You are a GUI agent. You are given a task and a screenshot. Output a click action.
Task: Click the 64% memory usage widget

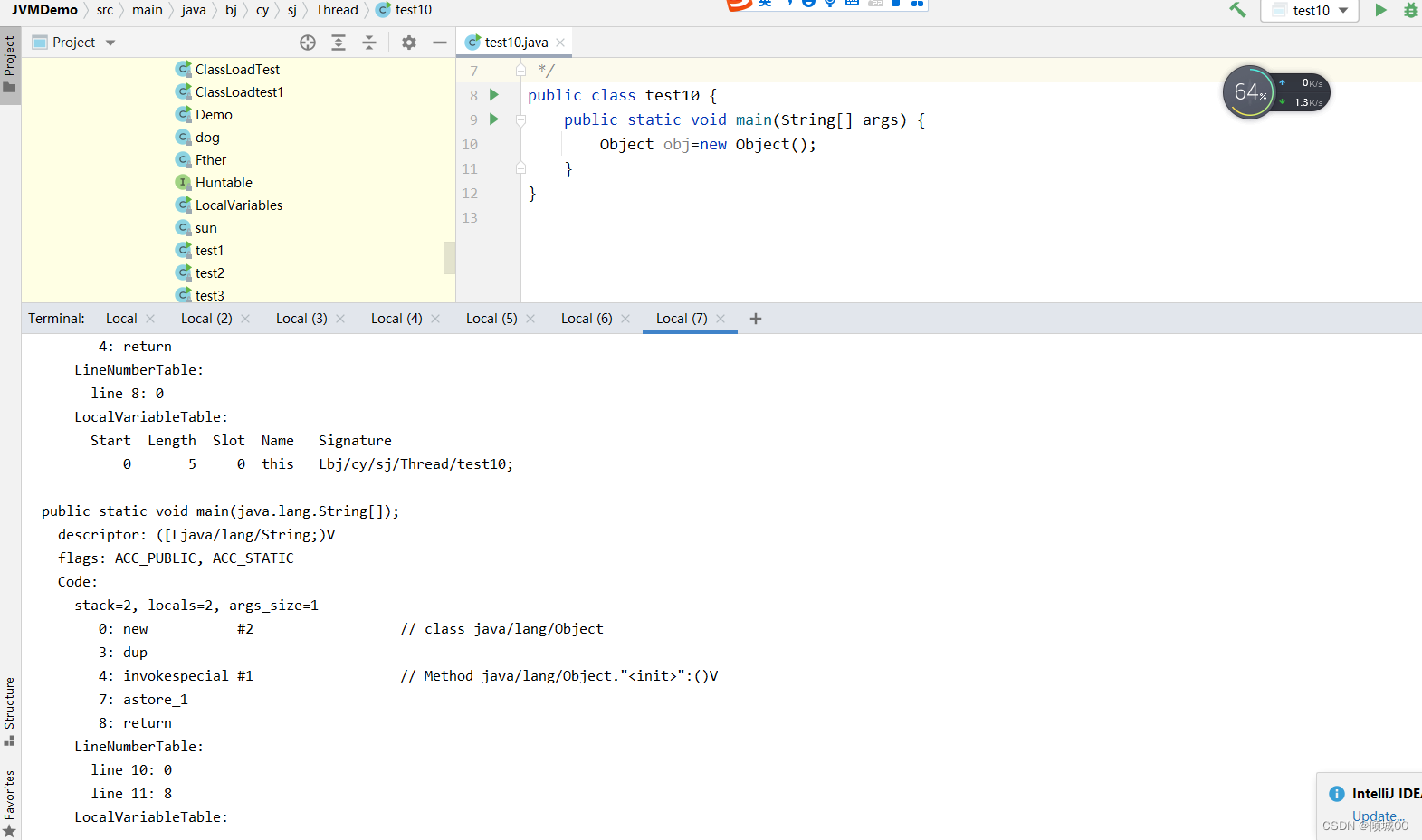click(x=1250, y=92)
